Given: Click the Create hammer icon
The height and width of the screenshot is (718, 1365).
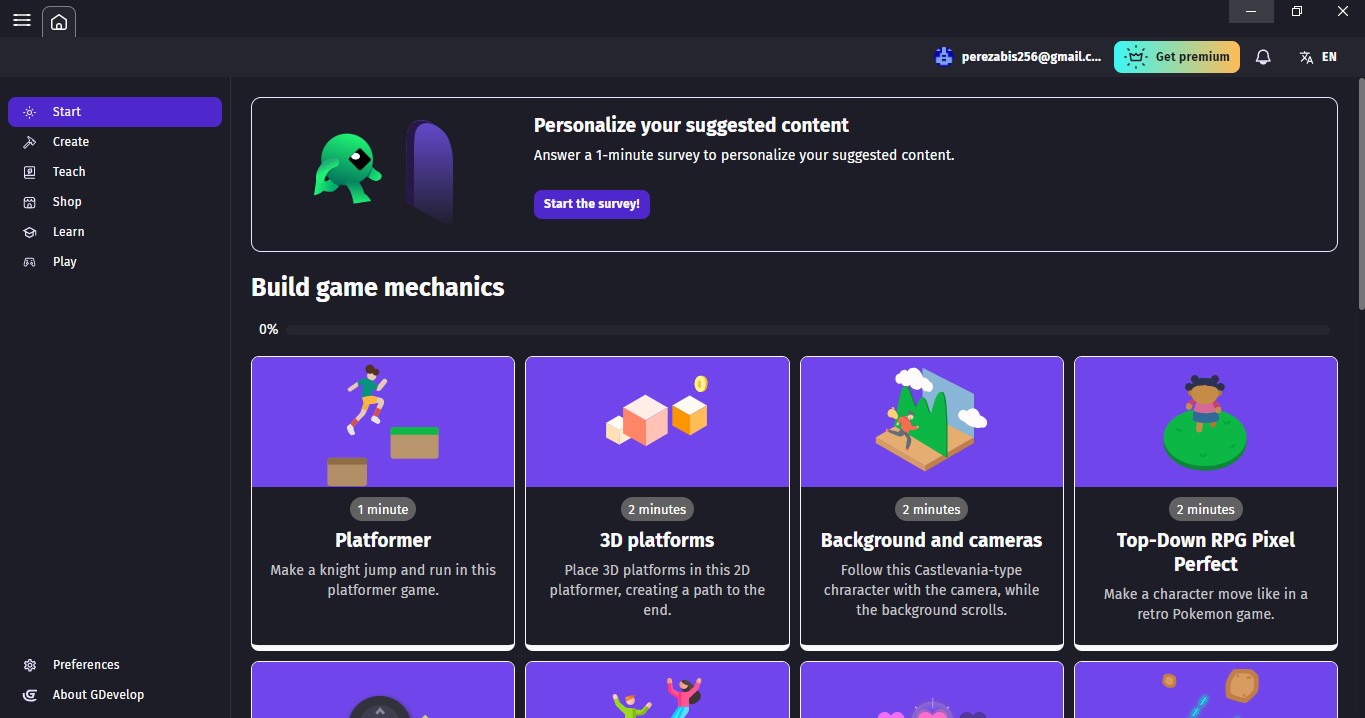Looking at the screenshot, I should [x=30, y=142].
